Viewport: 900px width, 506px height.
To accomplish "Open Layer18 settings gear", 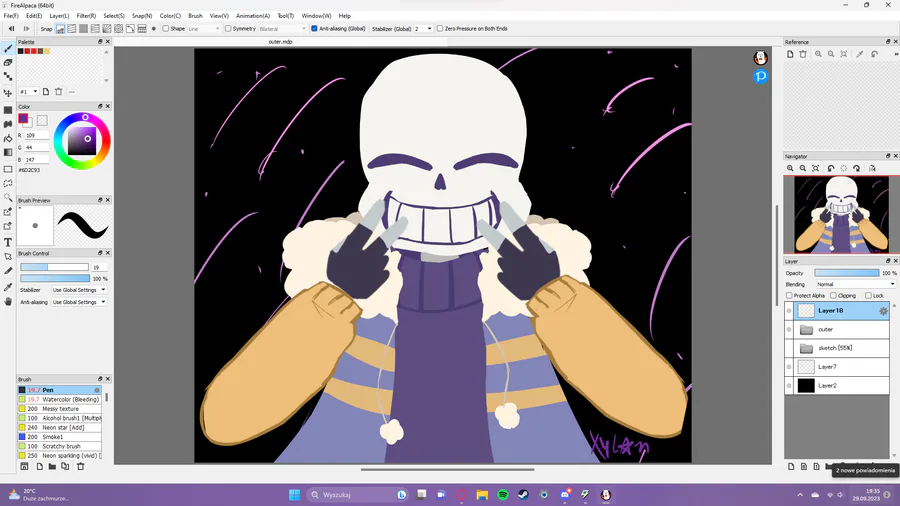I will [x=883, y=311].
